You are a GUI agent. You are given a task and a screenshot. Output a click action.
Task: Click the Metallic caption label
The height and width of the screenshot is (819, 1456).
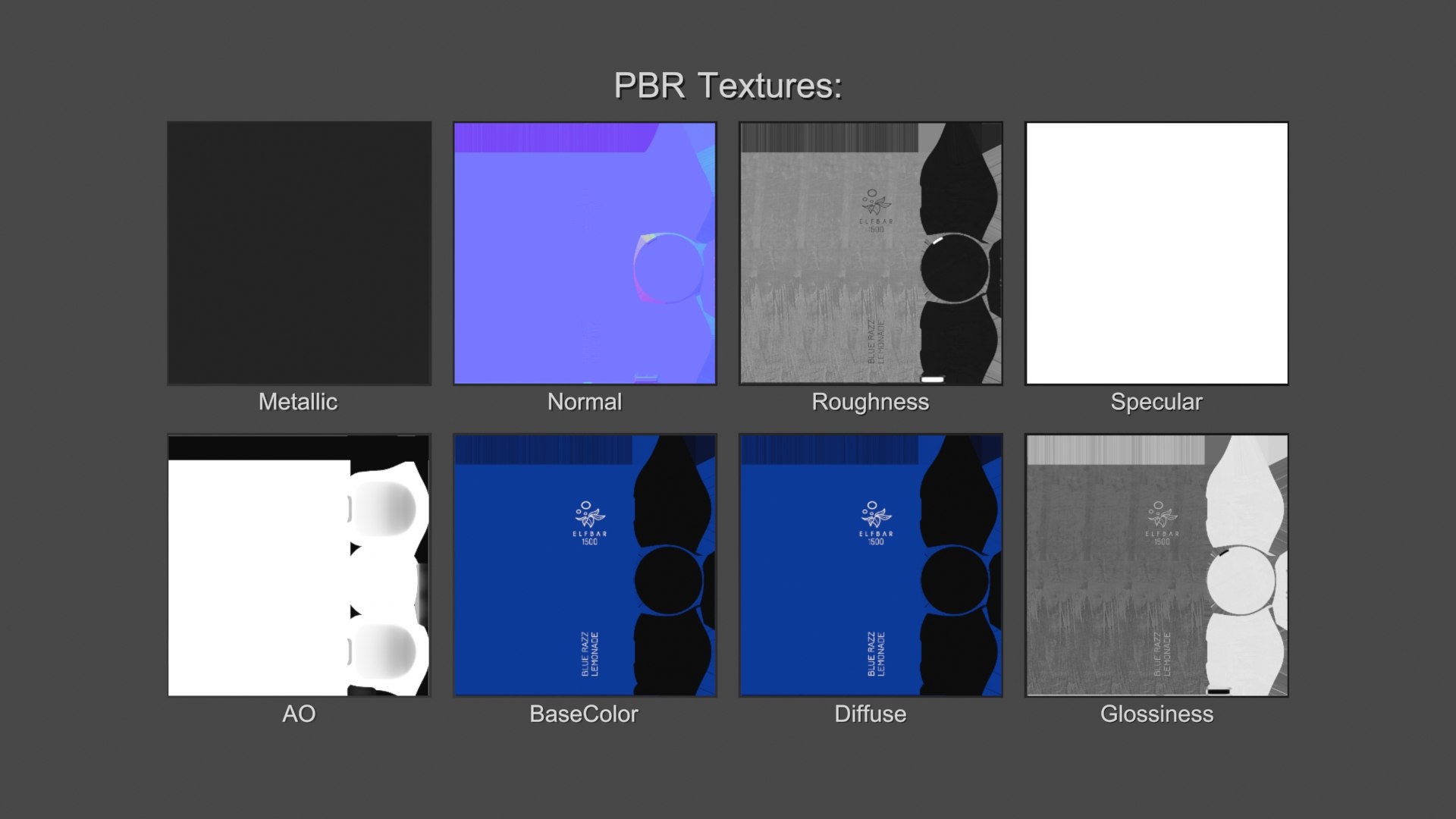point(298,402)
